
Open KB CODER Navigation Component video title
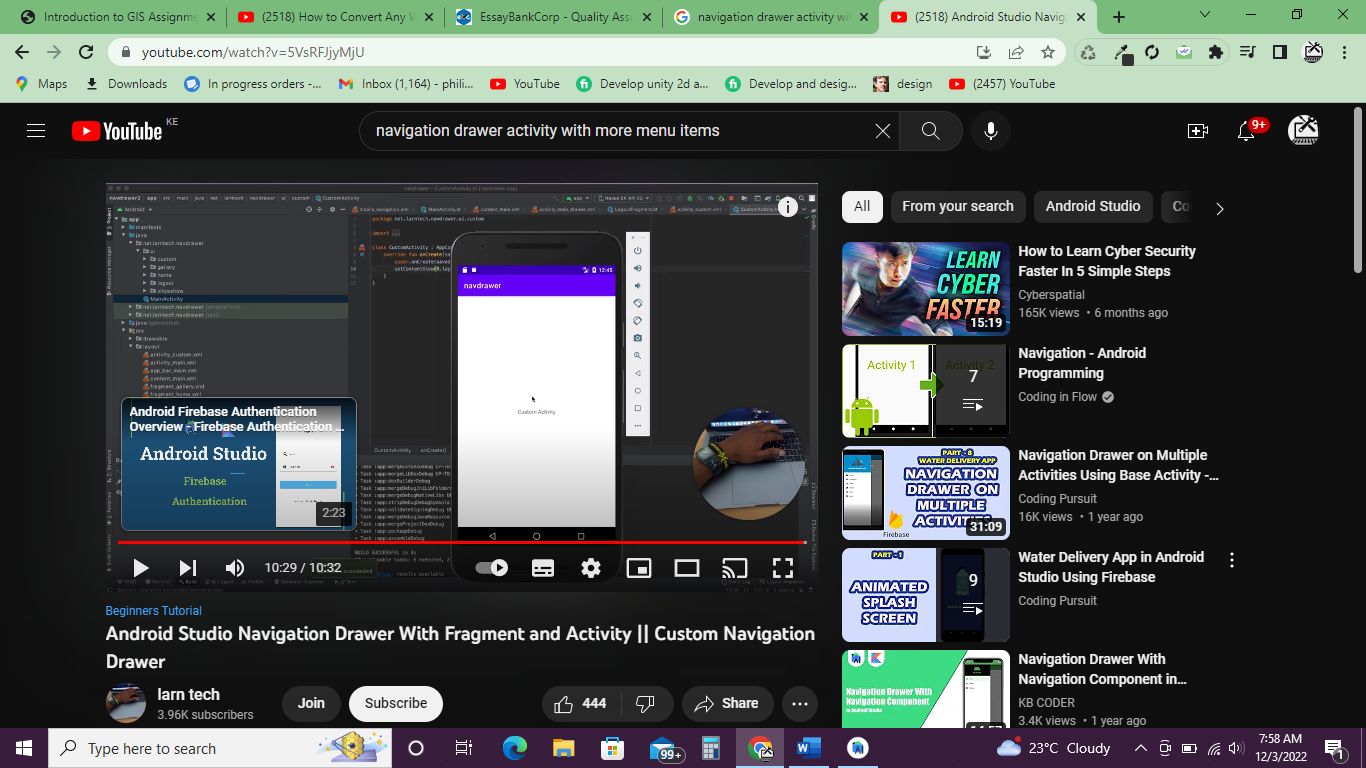(1103, 669)
